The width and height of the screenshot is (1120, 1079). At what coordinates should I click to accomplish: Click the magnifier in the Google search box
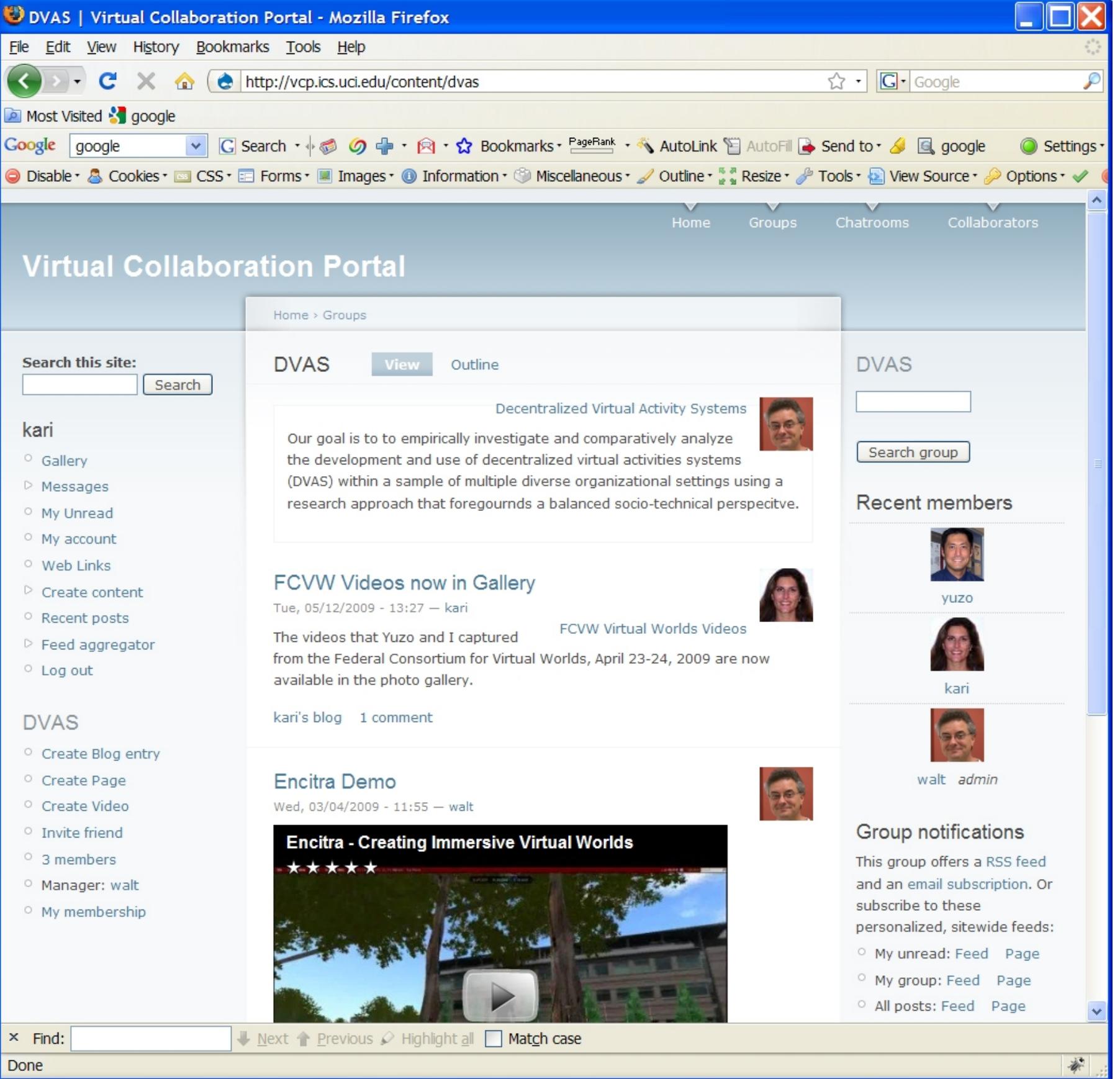[1091, 81]
